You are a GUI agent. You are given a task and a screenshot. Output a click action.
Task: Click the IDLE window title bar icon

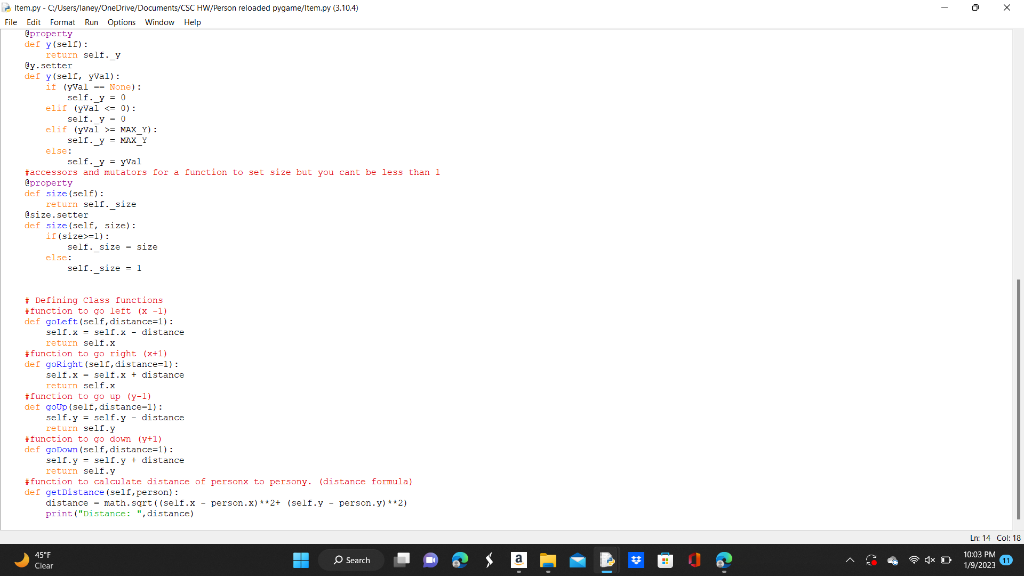(7, 8)
